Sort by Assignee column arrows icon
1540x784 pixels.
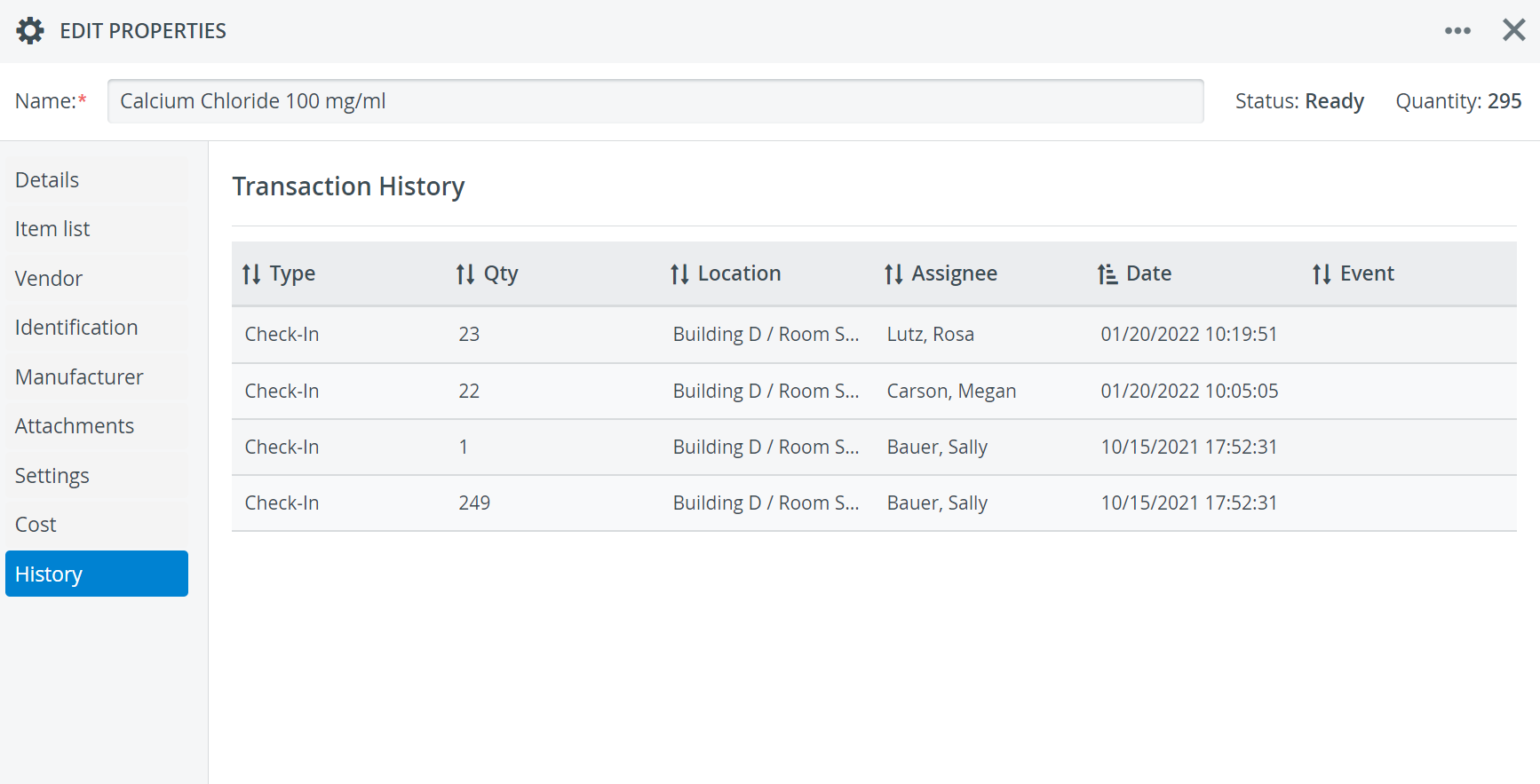coord(893,274)
